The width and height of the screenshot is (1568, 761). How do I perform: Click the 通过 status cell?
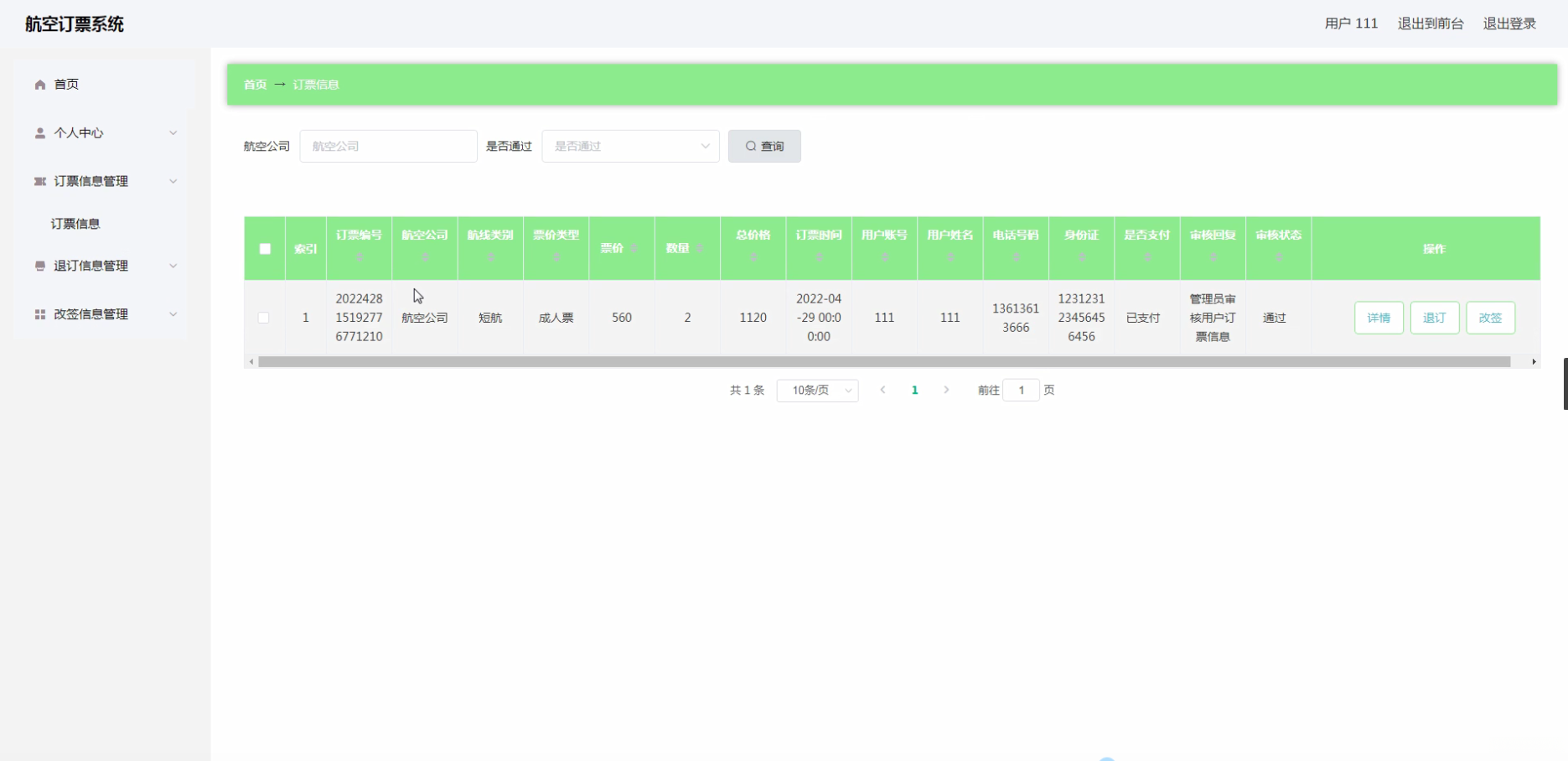(x=1274, y=318)
